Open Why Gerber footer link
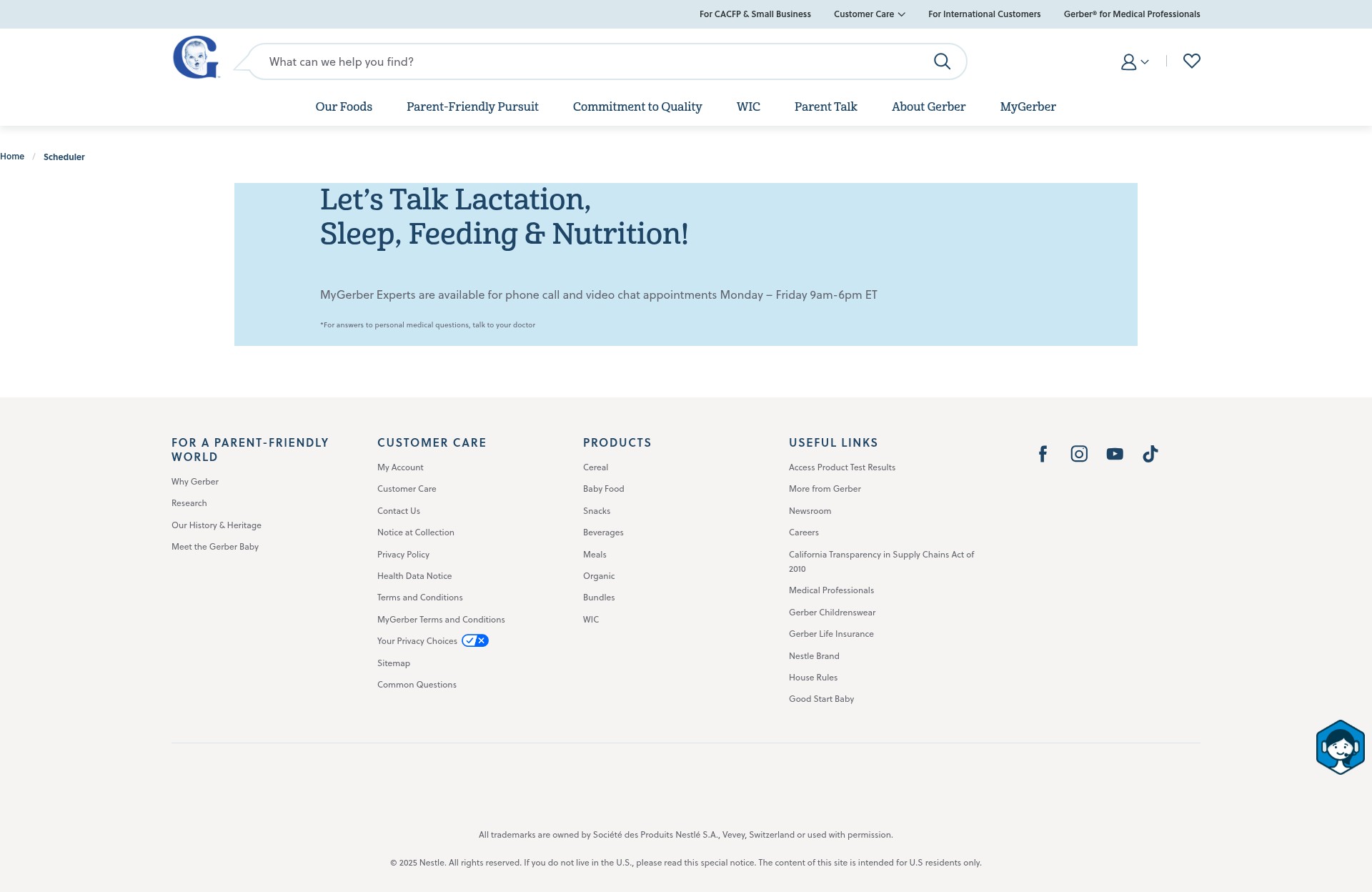The height and width of the screenshot is (892, 1372). 195,482
